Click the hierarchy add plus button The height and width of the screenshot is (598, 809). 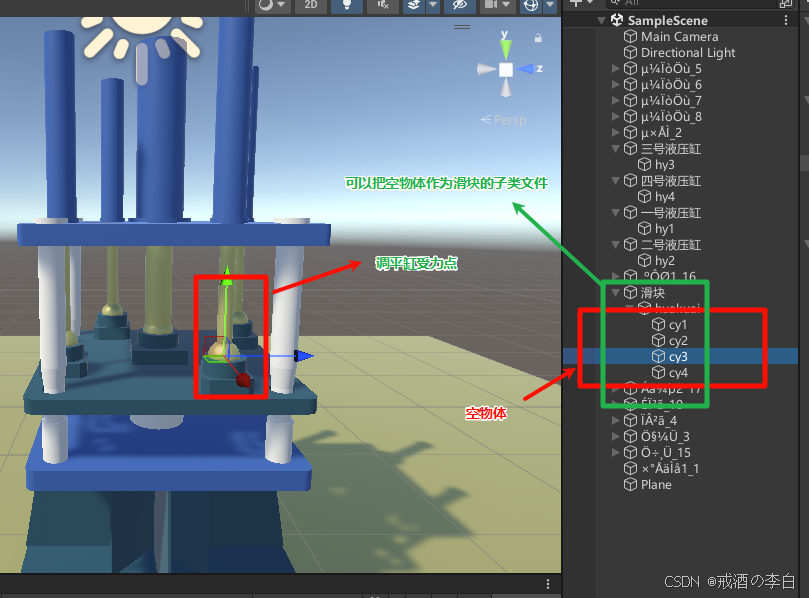pos(576,3)
